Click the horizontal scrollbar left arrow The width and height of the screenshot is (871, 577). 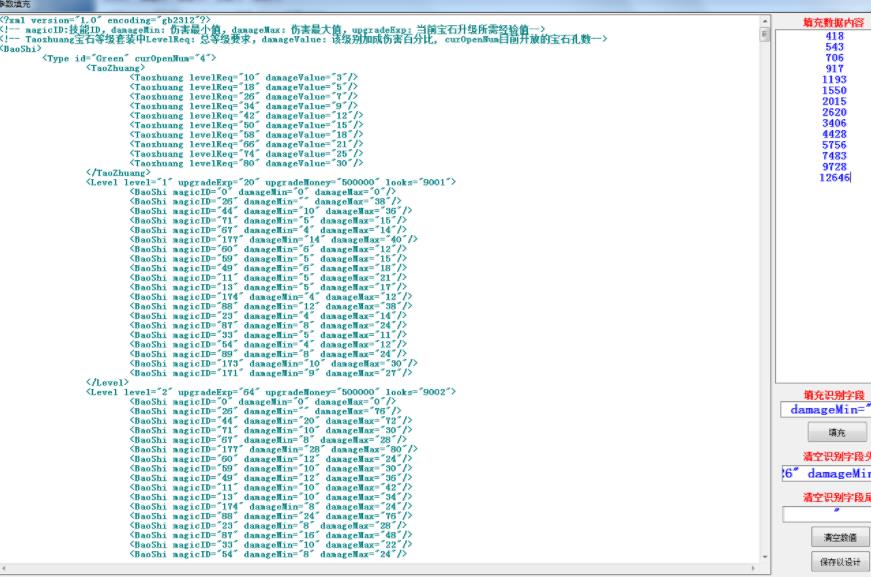tap(4, 568)
